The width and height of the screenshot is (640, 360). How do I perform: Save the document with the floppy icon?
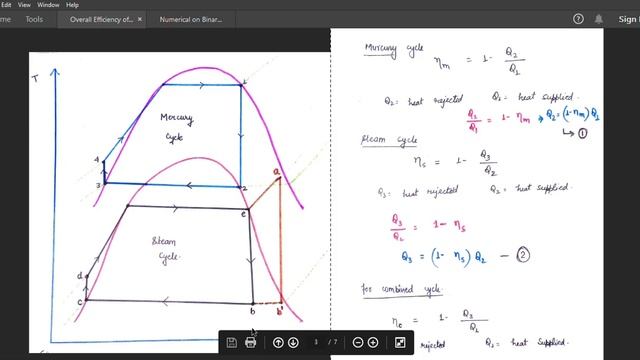[x=231, y=342]
